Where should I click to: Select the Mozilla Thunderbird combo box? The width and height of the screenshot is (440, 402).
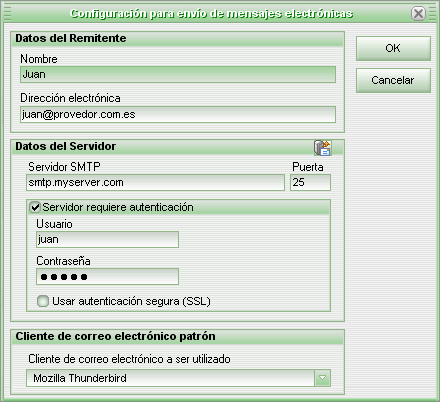point(178,378)
